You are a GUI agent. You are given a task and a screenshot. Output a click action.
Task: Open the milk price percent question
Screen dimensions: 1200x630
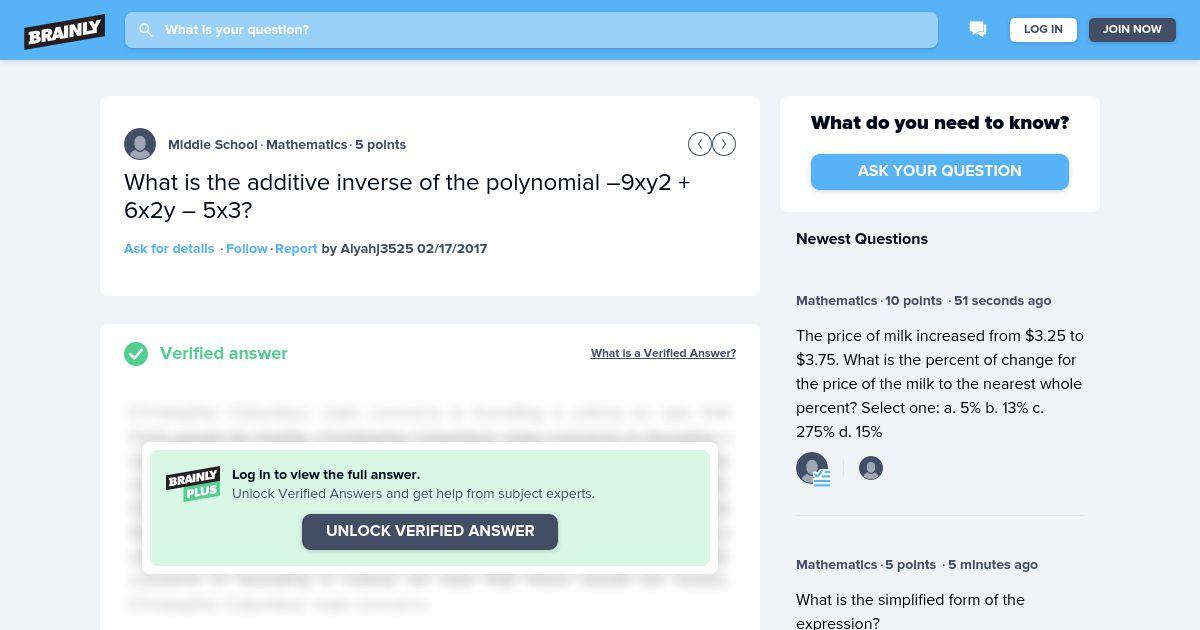(940, 384)
